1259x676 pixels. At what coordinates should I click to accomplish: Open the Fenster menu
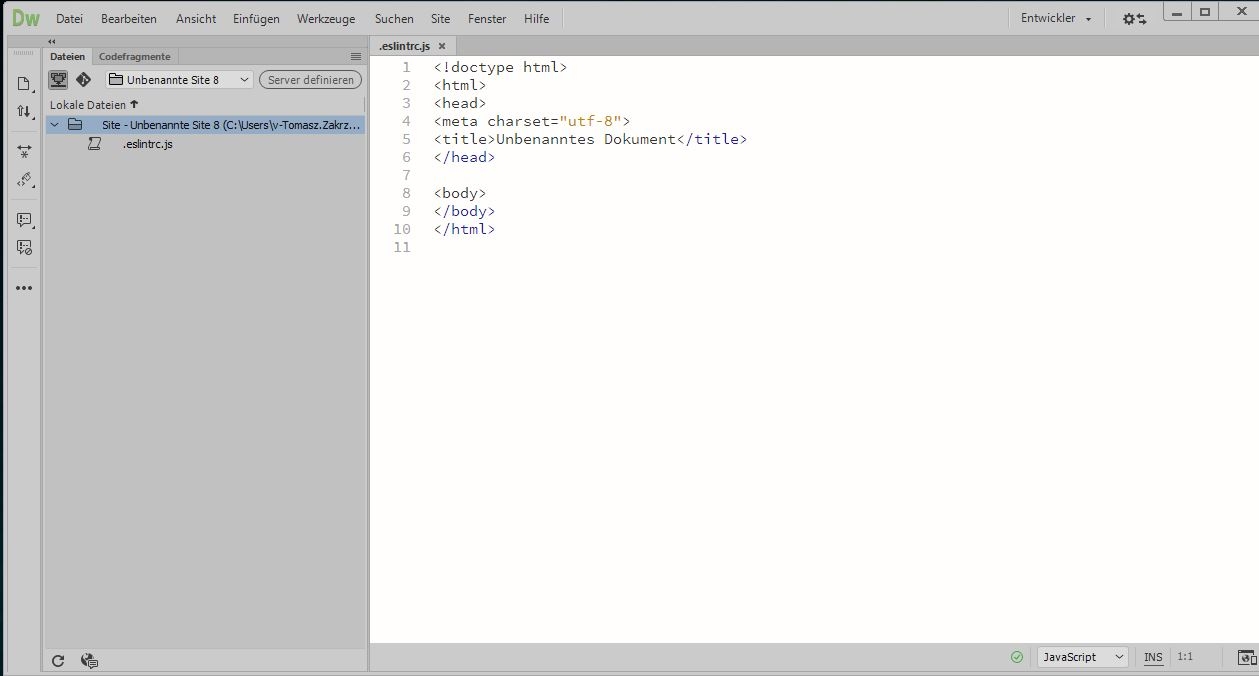[x=487, y=18]
